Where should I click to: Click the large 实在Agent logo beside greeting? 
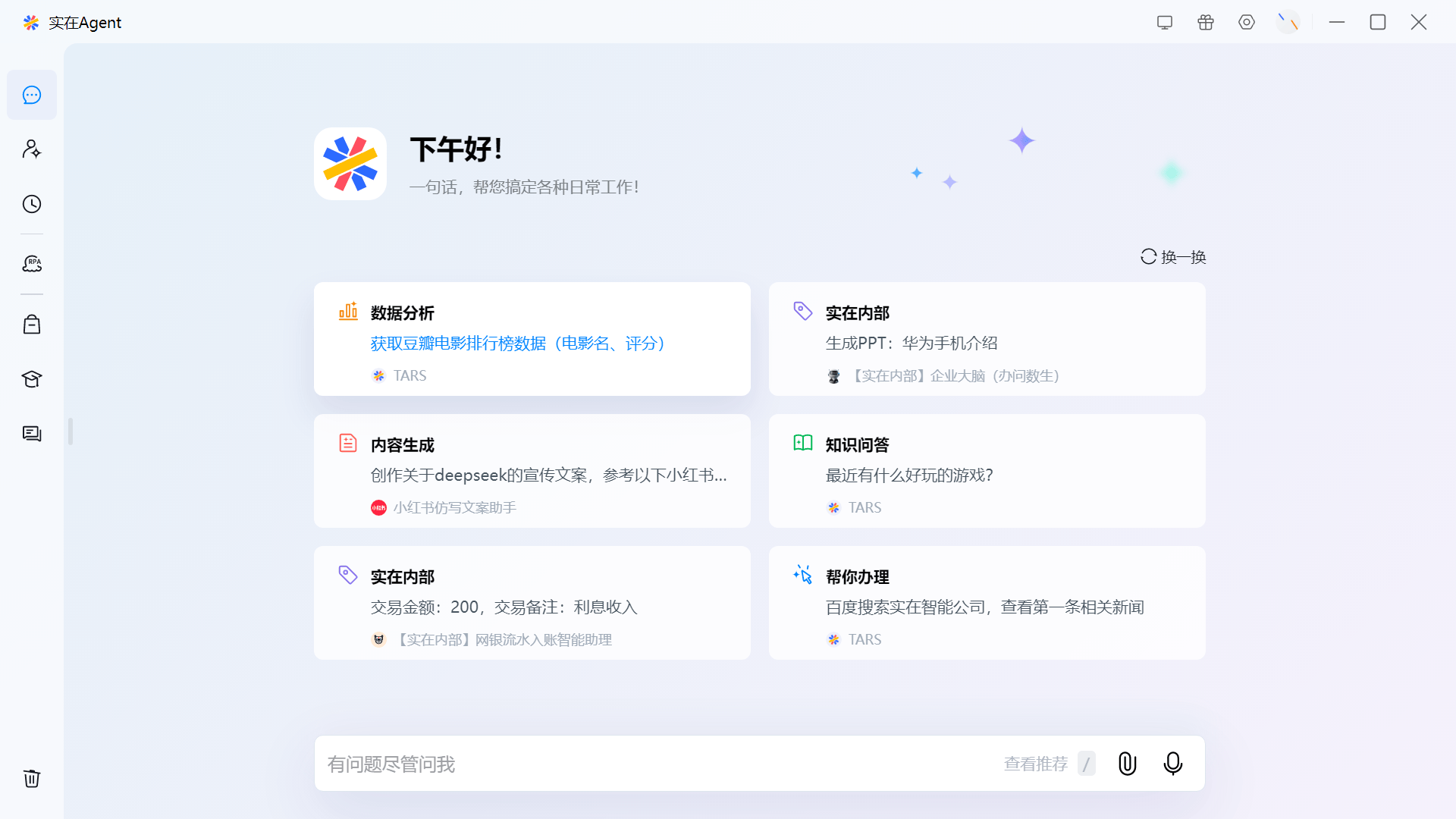[350, 164]
